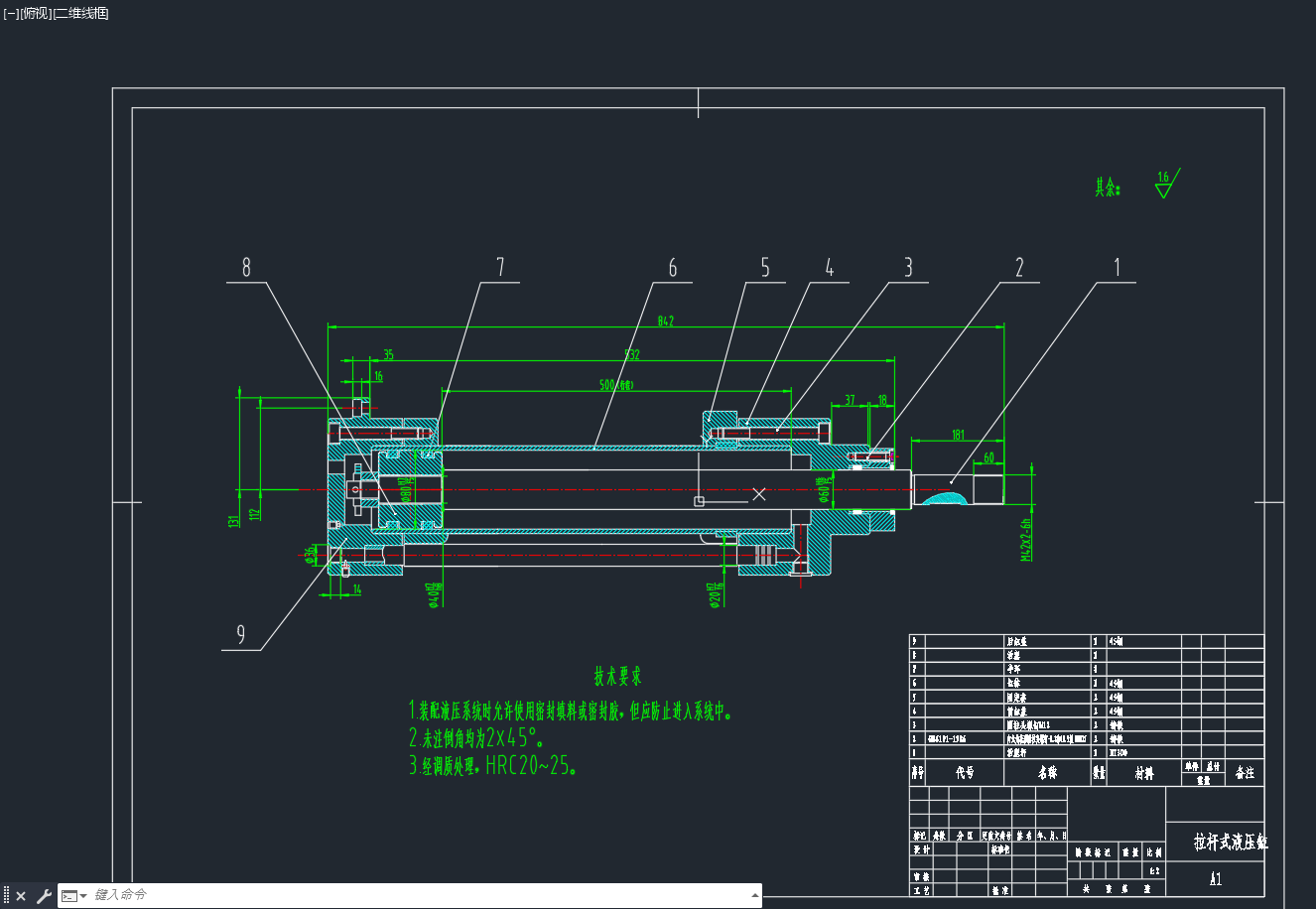Select part callout number 1

1118,268
